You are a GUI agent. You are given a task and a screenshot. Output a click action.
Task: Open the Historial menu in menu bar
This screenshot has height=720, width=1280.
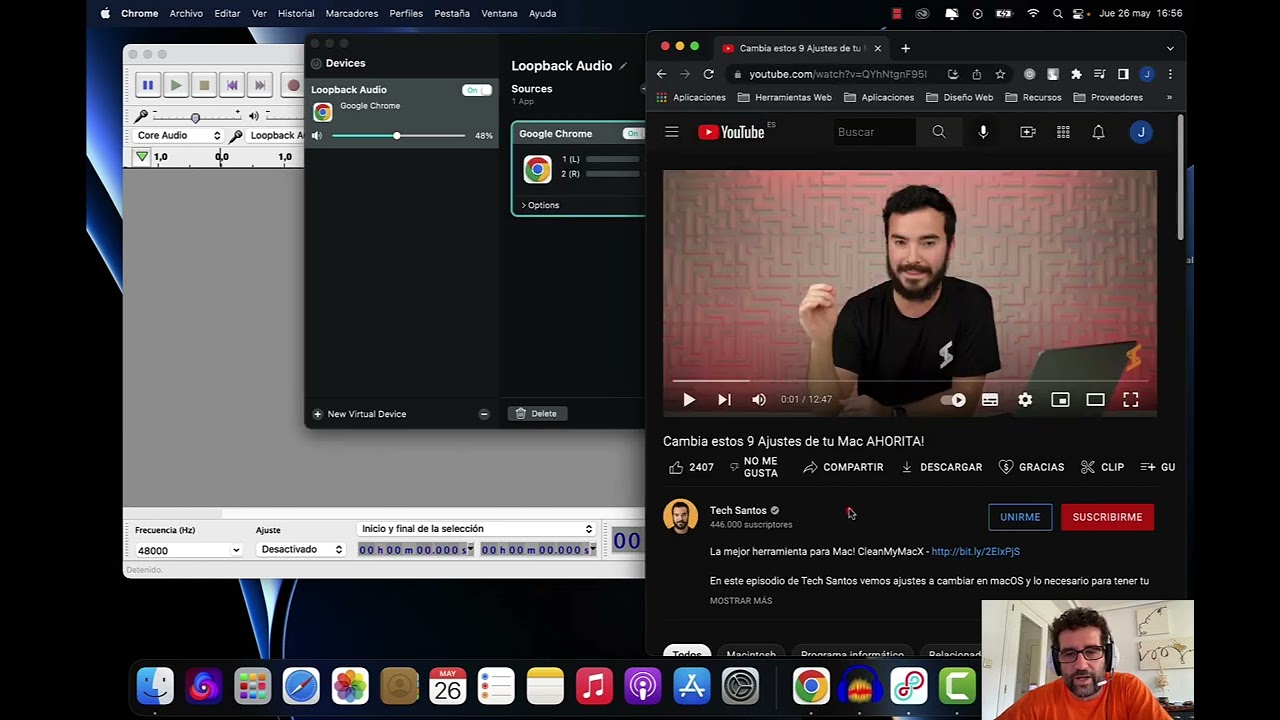click(296, 13)
